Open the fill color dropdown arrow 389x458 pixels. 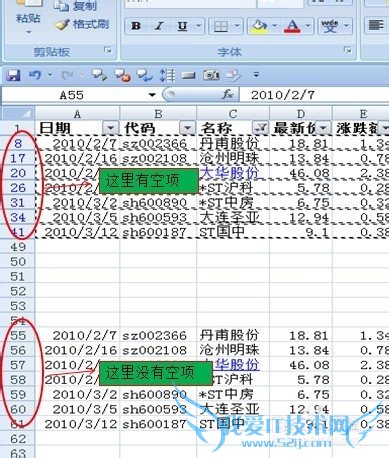pyautogui.click(x=275, y=26)
